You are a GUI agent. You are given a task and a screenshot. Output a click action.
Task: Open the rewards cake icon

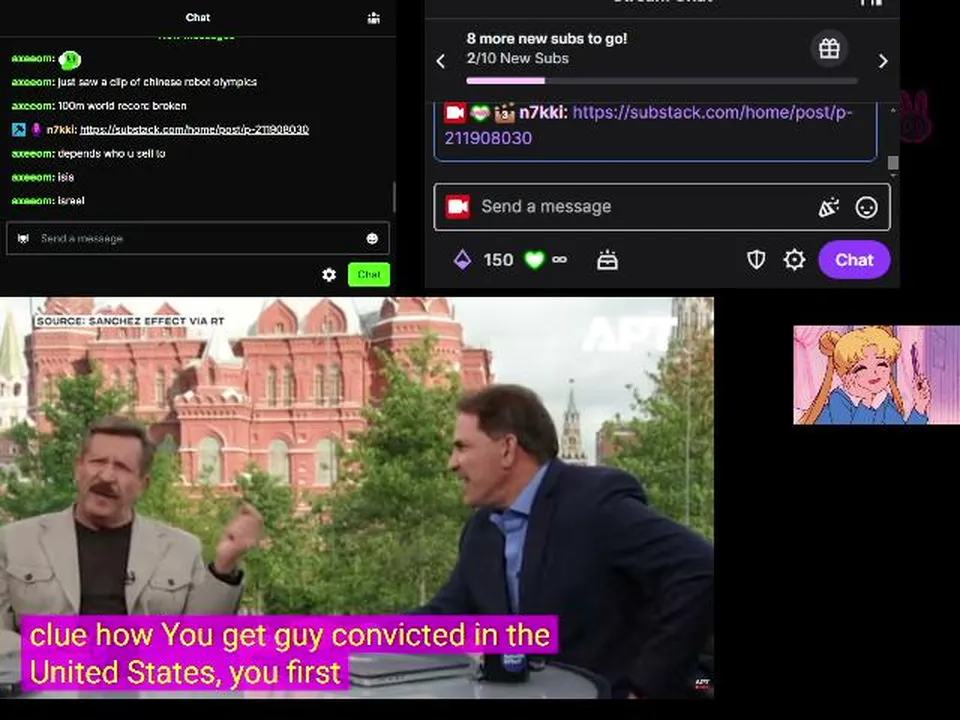pyautogui.click(x=607, y=260)
